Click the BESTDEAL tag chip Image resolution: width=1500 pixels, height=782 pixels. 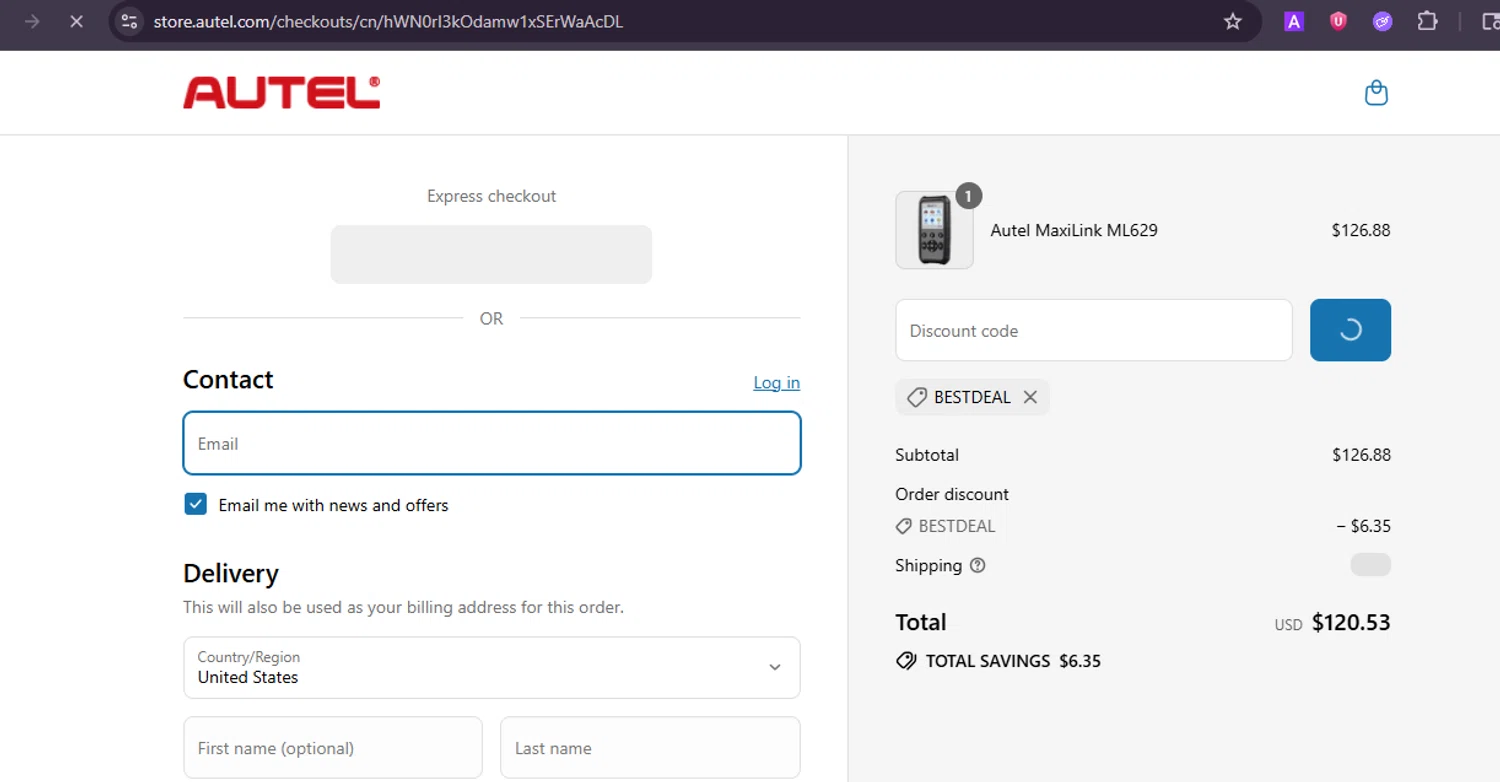coord(972,397)
